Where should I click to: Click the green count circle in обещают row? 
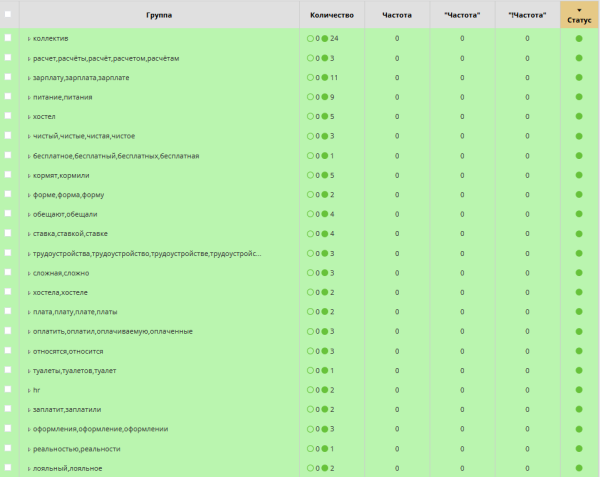coord(326,214)
